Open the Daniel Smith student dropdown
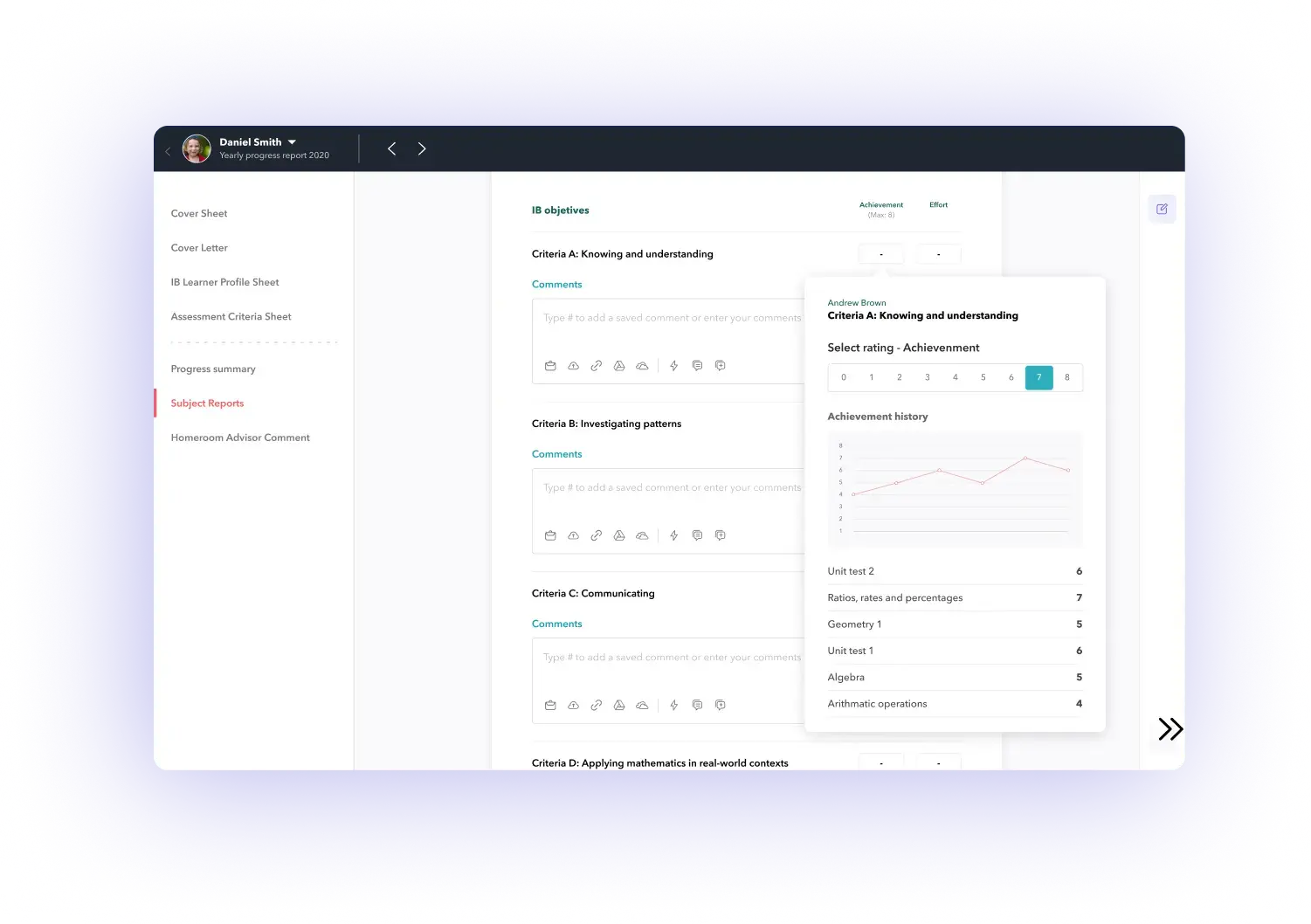The image size is (1311, 924). point(291,141)
